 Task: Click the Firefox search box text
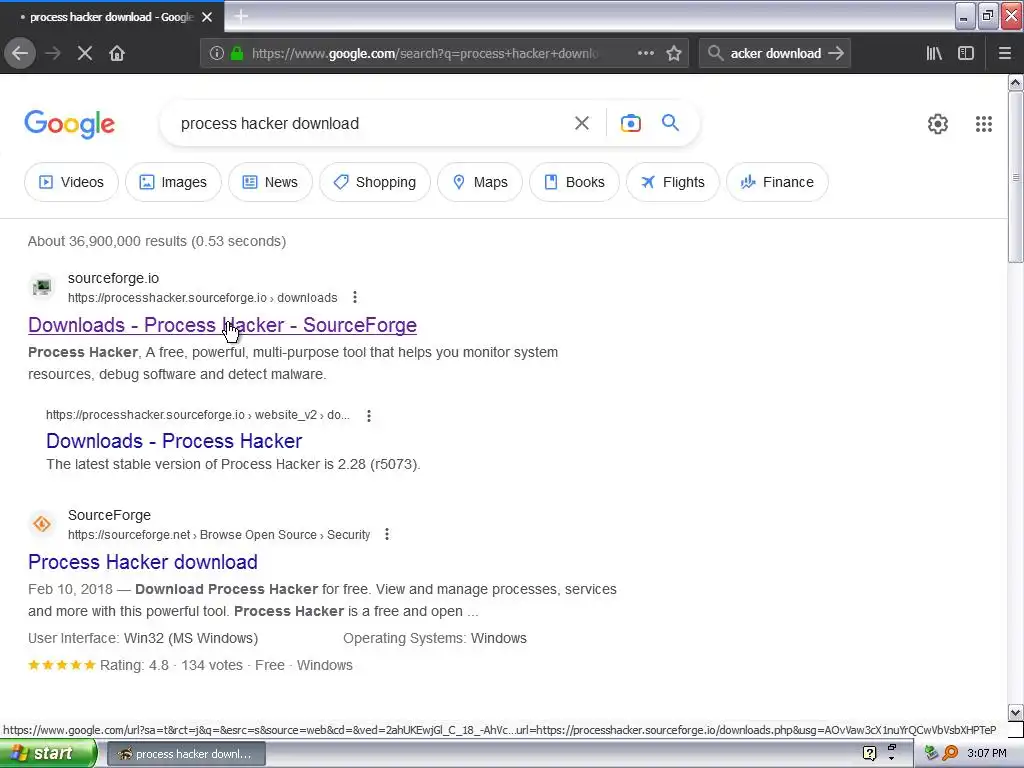coord(775,54)
